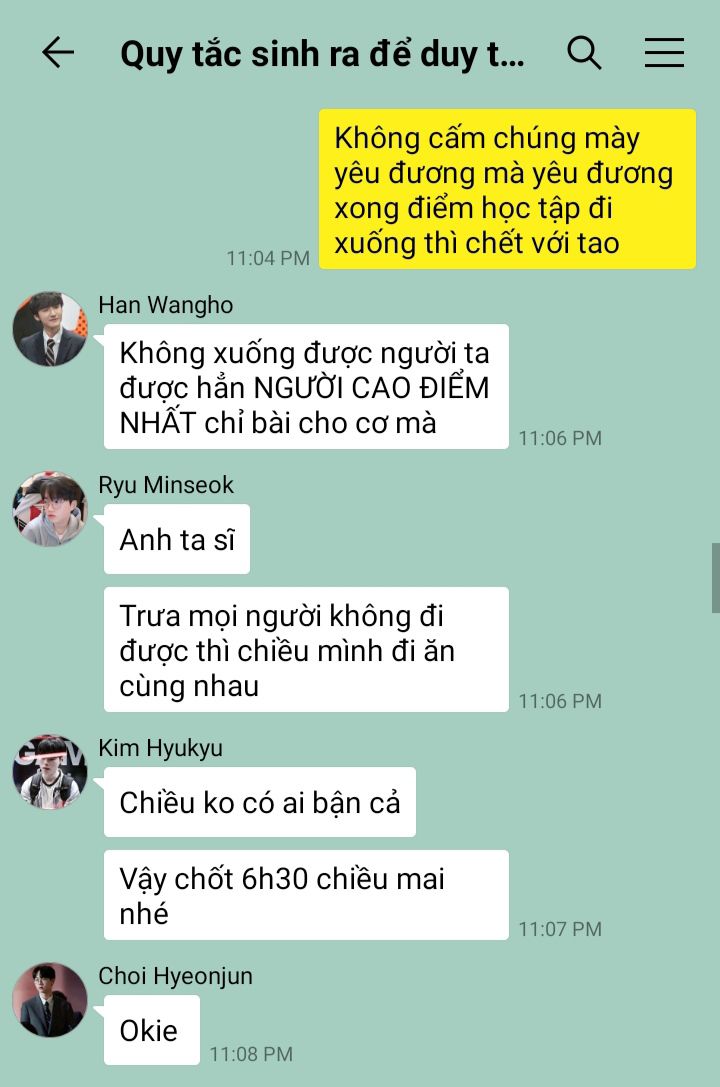Image resolution: width=720 pixels, height=1087 pixels.
Task: Select the 'Vậy chốt 6h30 chiều mai' message
Action: pos(306,895)
